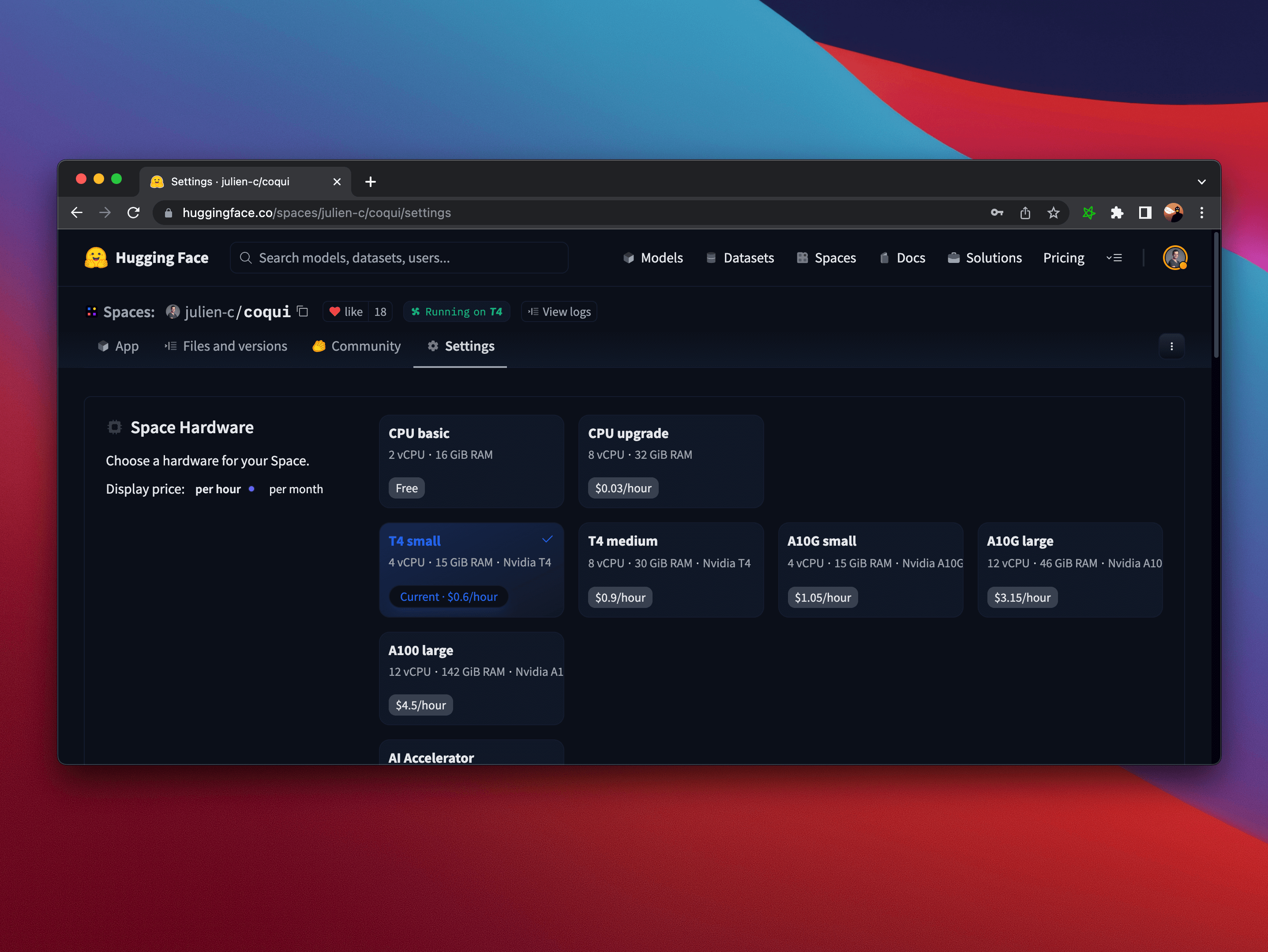Image resolution: width=1268 pixels, height=952 pixels.
Task: Bookmark page with star icon
Action: [x=1053, y=213]
